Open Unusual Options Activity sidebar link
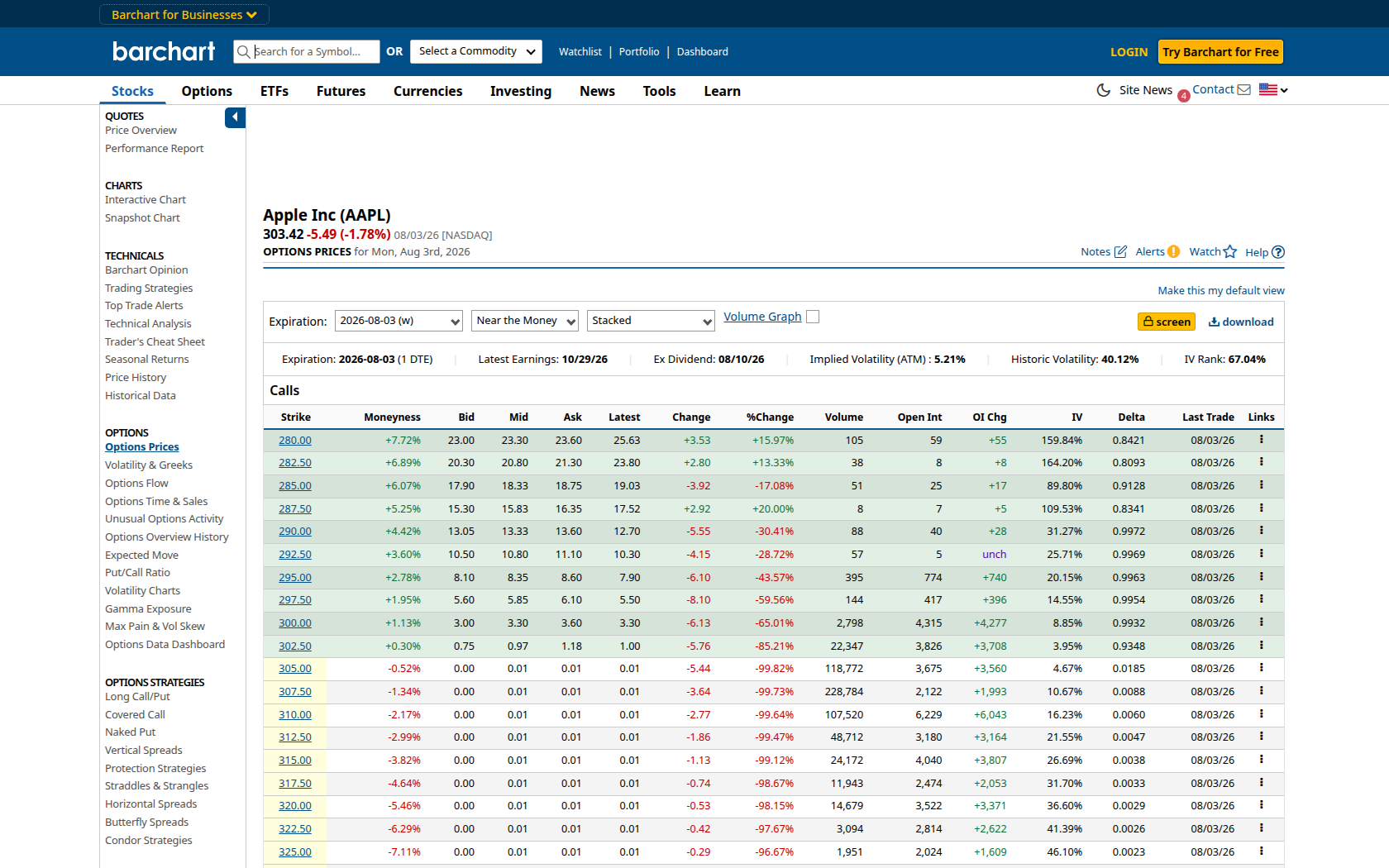The height and width of the screenshot is (868, 1389). click(164, 519)
